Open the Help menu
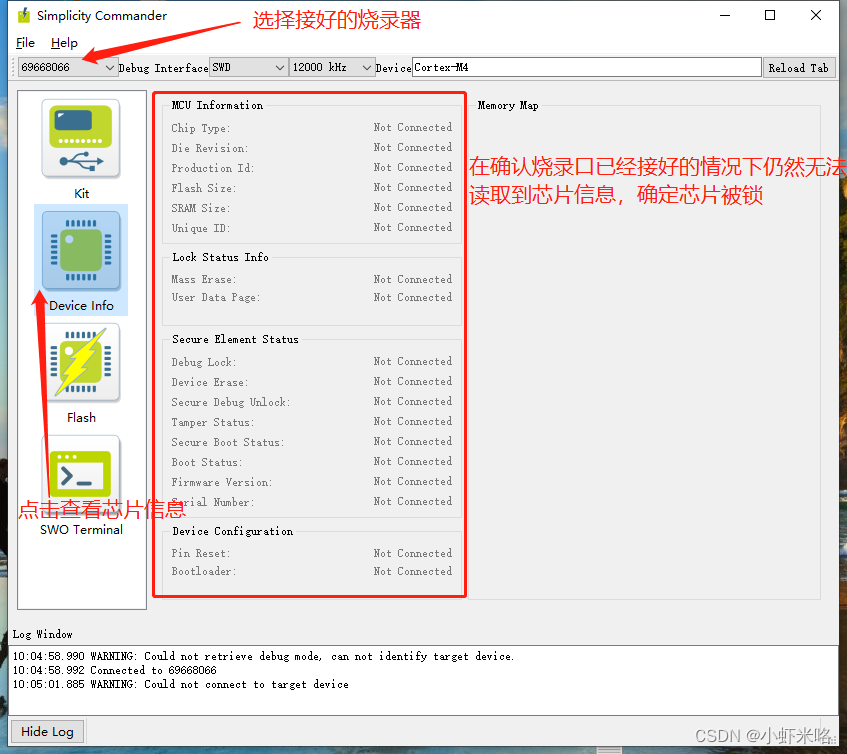This screenshot has height=754, width=847. tap(64, 43)
